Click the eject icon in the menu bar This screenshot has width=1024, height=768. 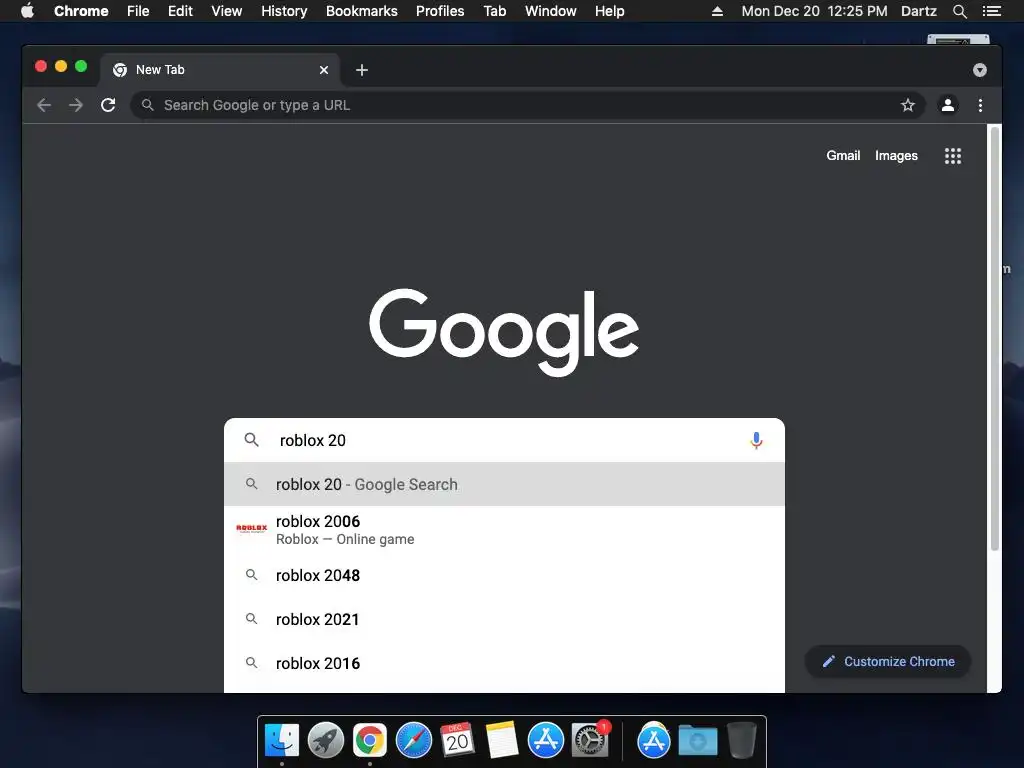pos(717,11)
